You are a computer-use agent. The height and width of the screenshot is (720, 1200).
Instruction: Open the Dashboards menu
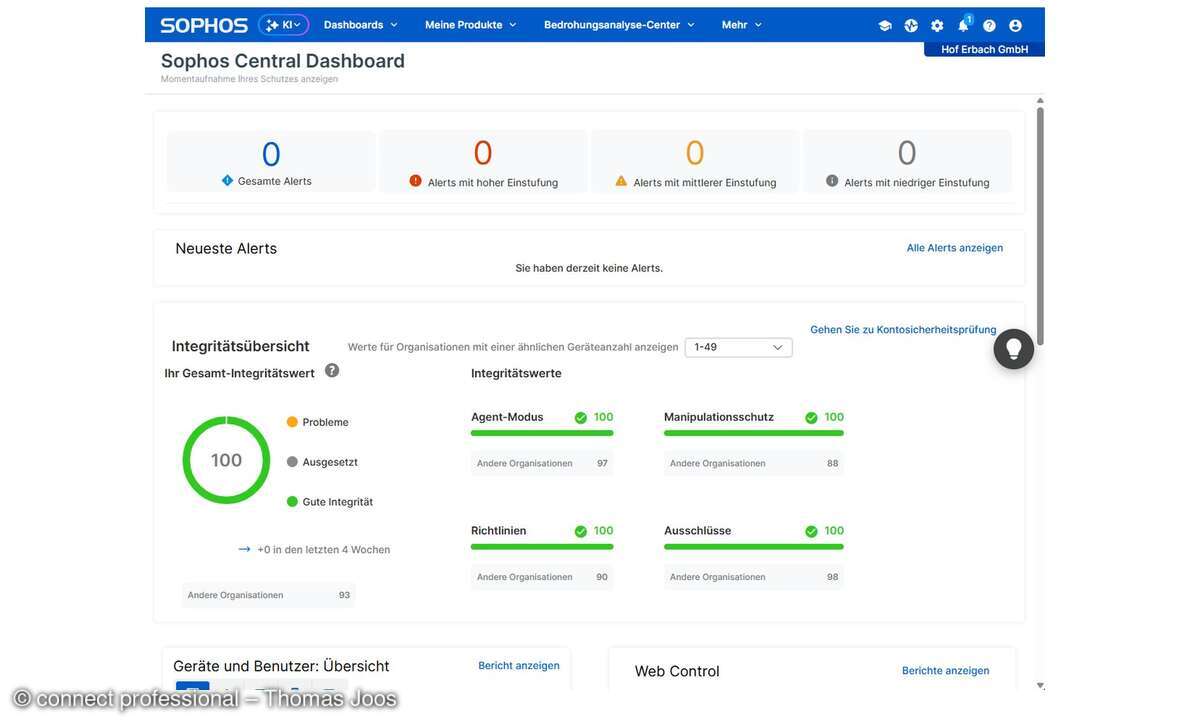coord(361,25)
